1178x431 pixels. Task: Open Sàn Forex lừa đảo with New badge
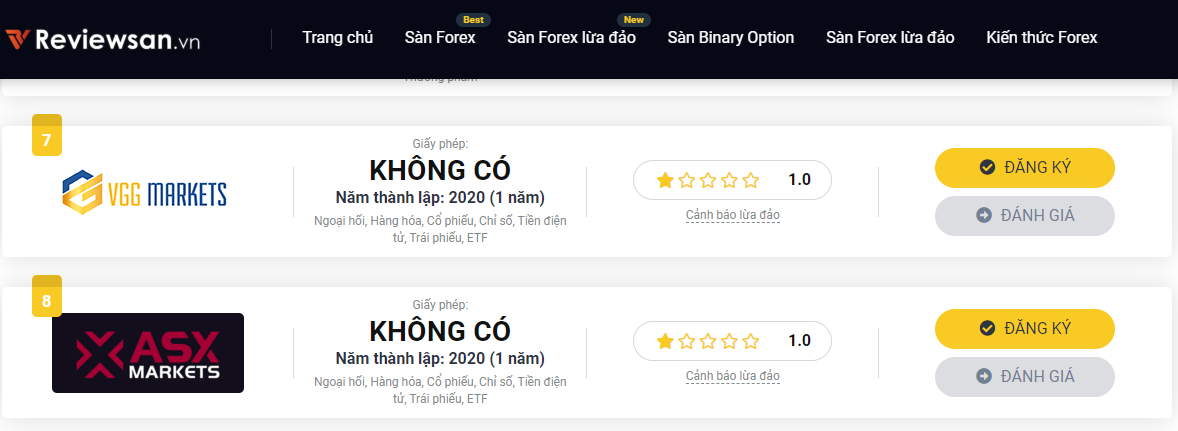coord(571,38)
